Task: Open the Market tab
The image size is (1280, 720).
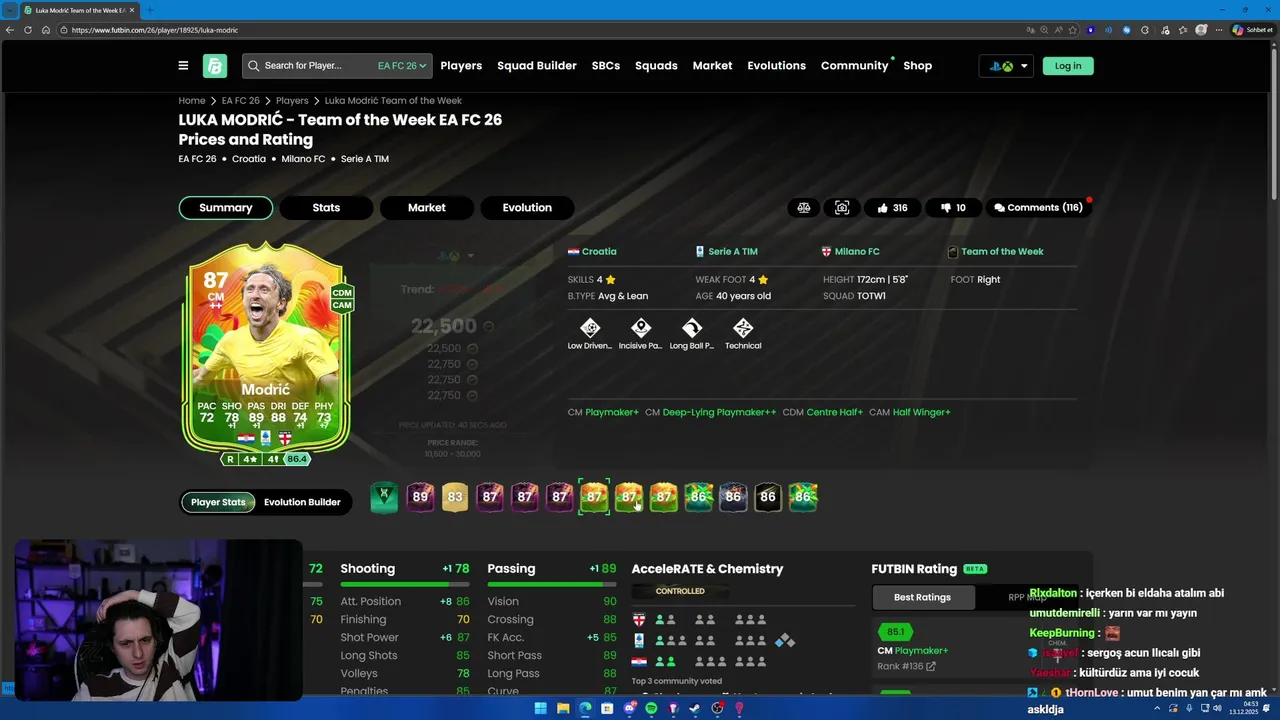Action: [427, 208]
